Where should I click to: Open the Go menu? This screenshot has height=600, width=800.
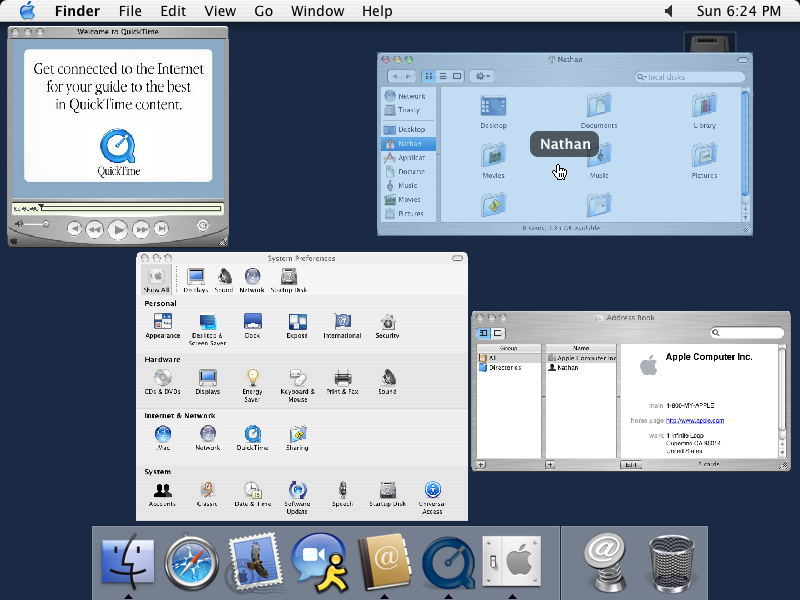(262, 11)
